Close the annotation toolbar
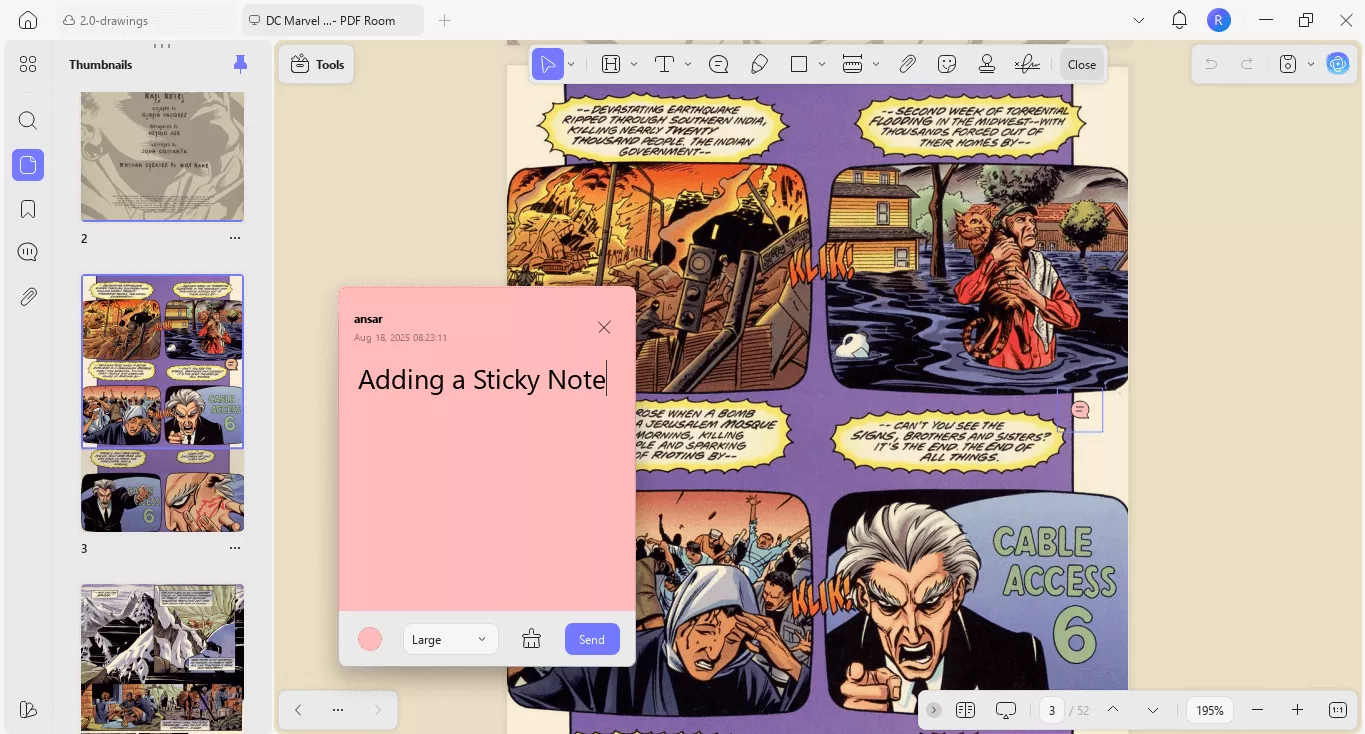The image size is (1365, 734). click(x=1082, y=64)
